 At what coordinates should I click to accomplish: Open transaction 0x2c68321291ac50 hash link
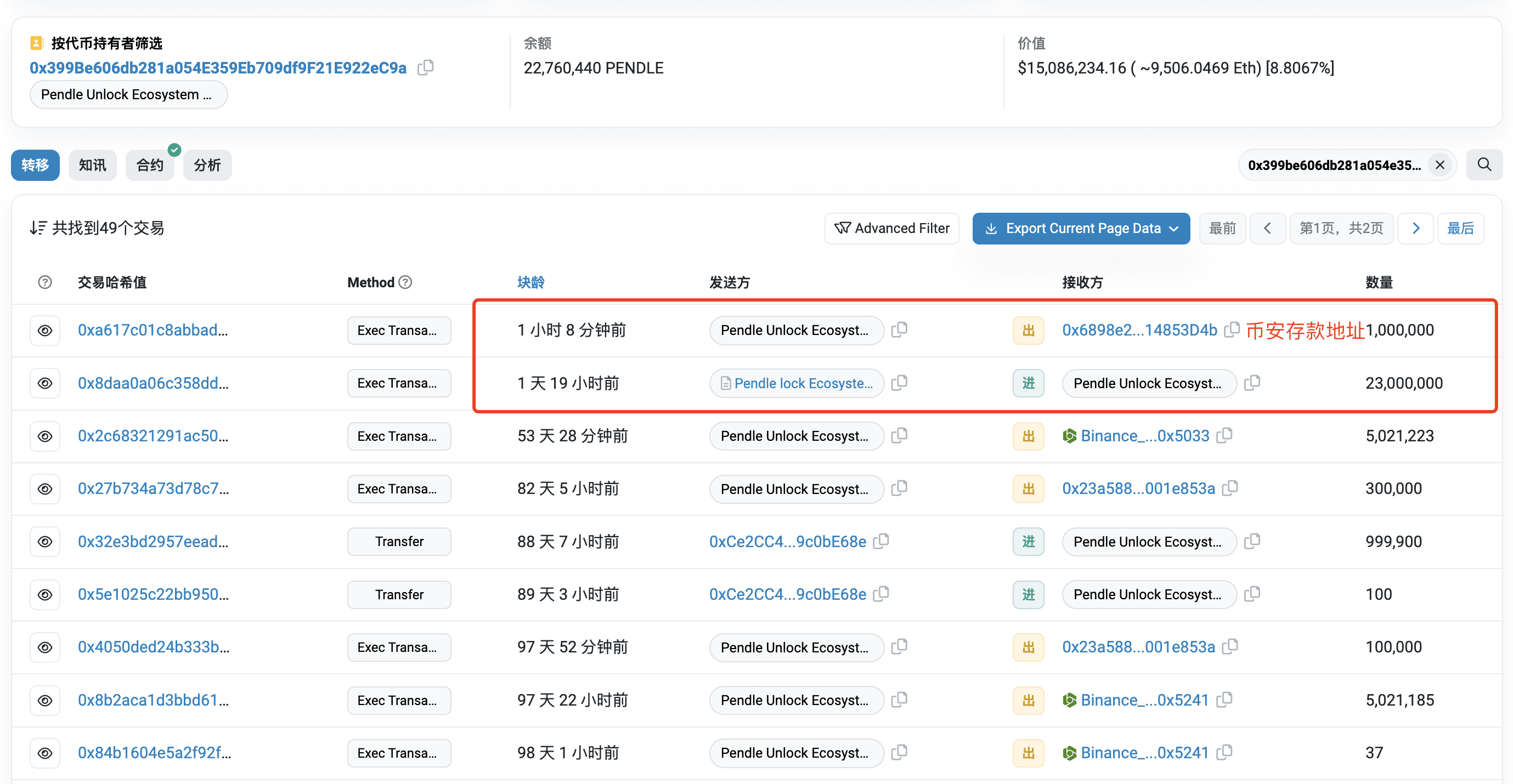[x=153, y=436]
